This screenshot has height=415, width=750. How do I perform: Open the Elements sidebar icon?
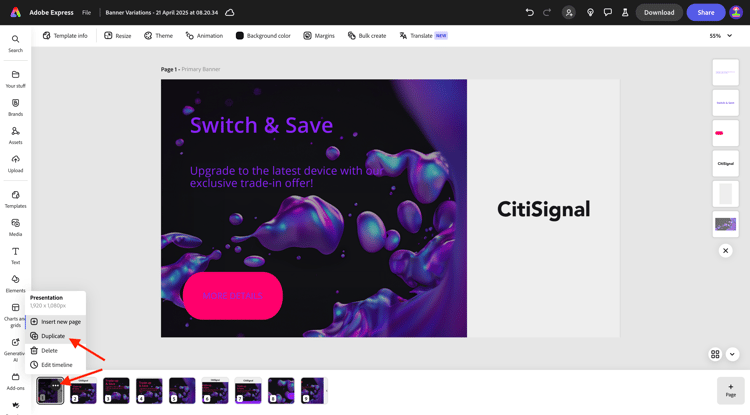(x=15, y=284)
